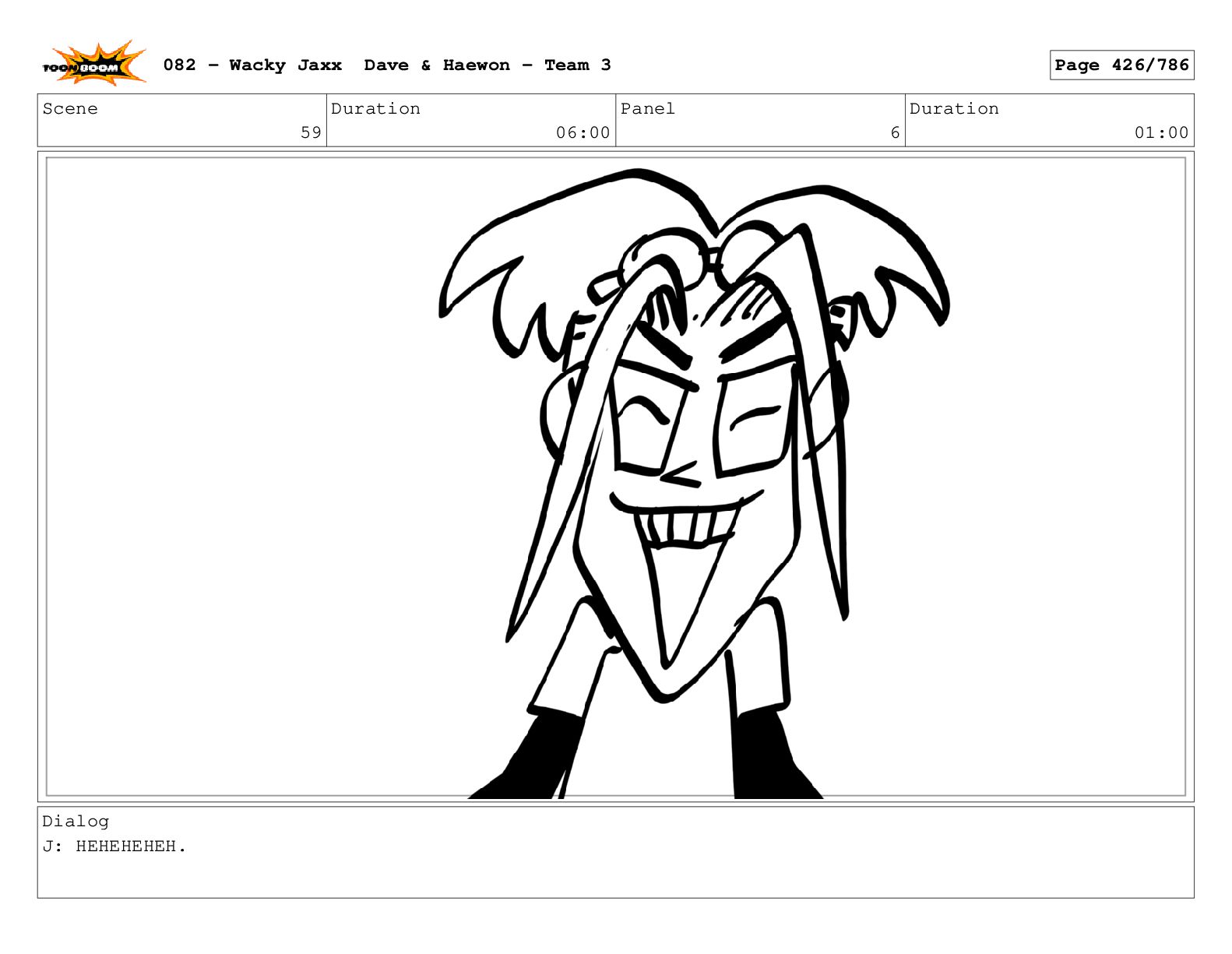Click the storyboard panel drawing of the laughing character
Viewport: 1232px width, 954px height.
tap(615, 477)
